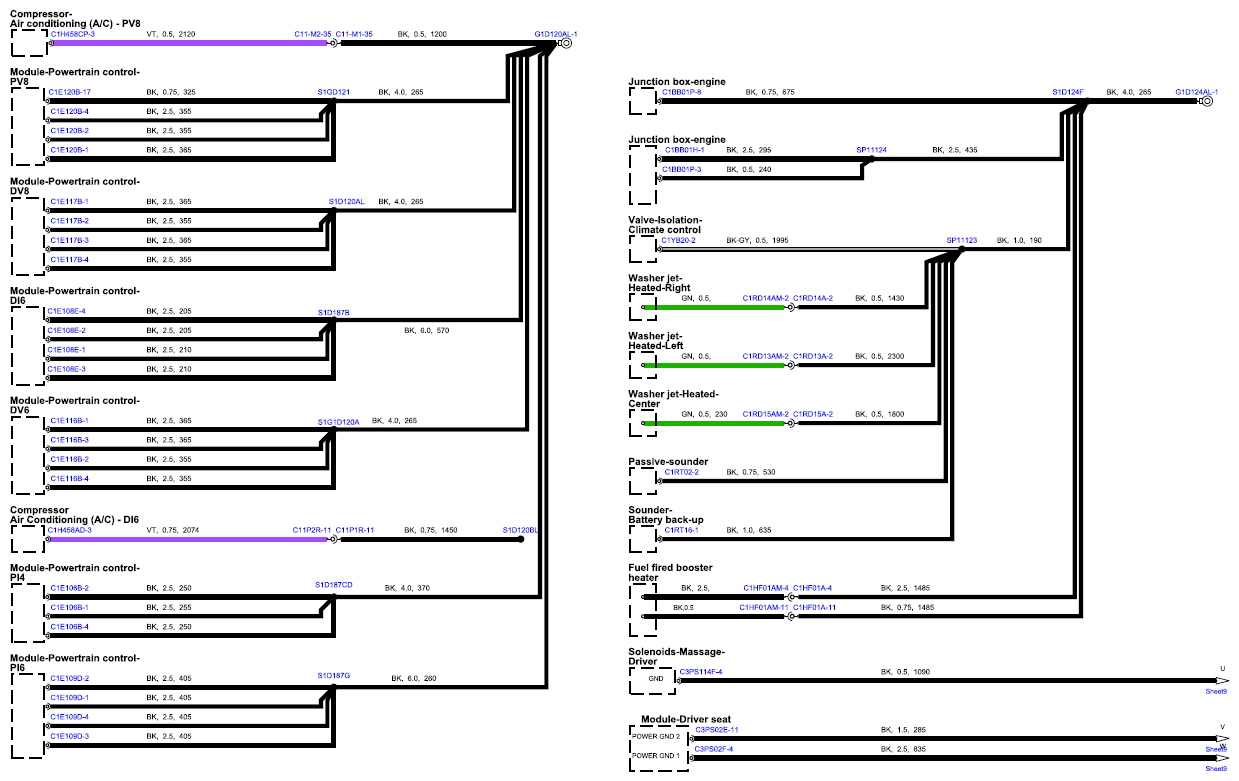This screenshot has height=781, width=1239.
Task: Open battery back-up sounder pin C1RT16-1
Action: tap(682, 530)
